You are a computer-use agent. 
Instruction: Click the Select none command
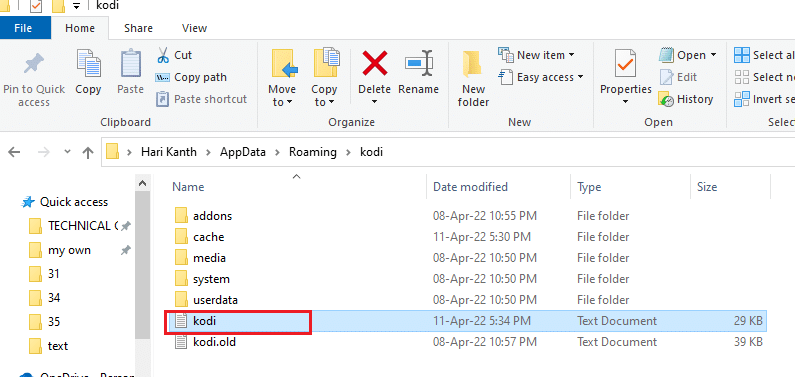pos(764,77)
